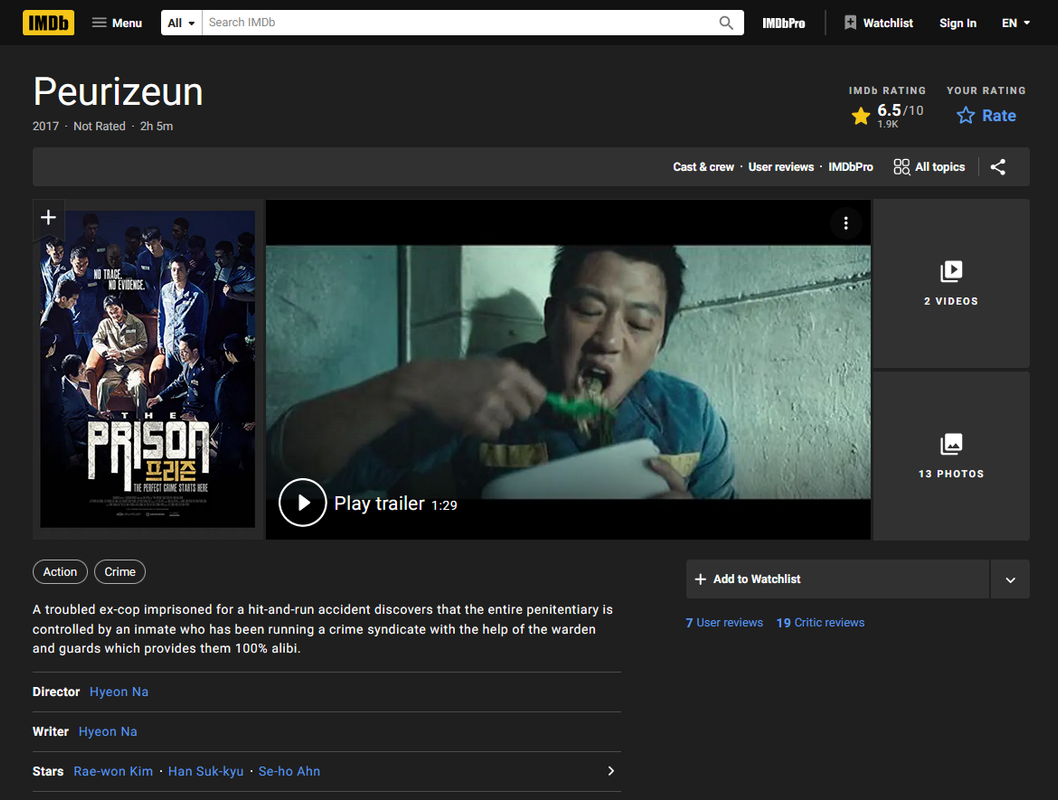Open the 13 Photos tile
The image size is (1058, 800).
click(x=951, y=456)
